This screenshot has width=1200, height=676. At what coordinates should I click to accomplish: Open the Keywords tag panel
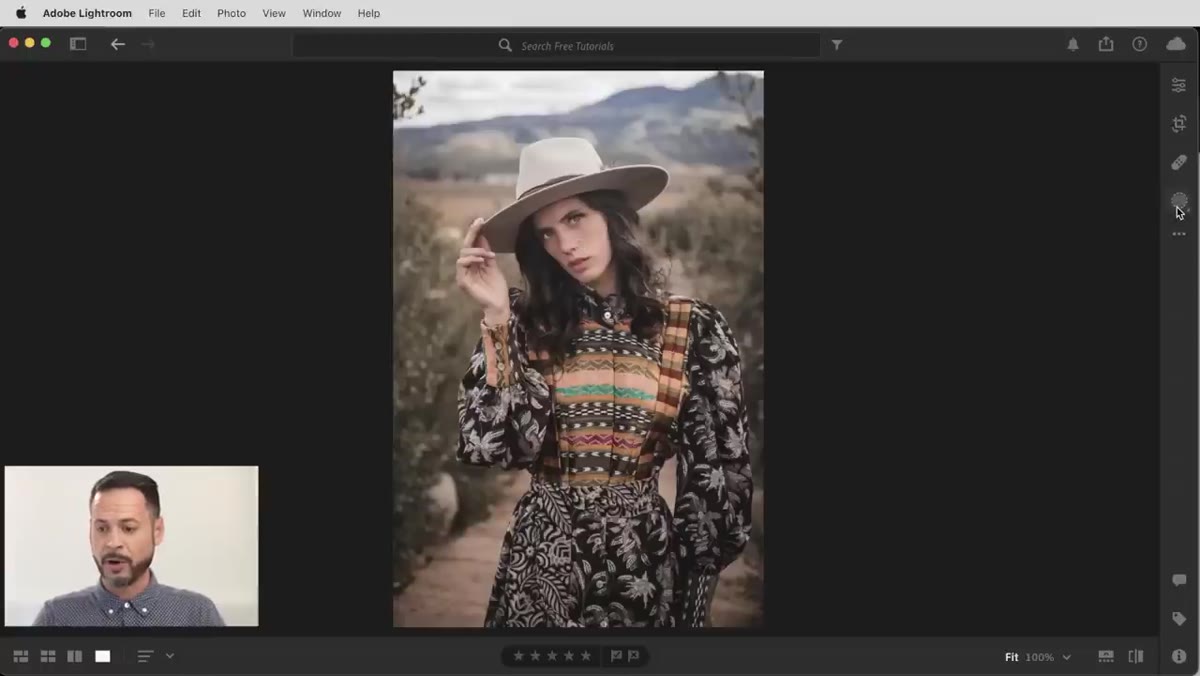point(1179,619)
